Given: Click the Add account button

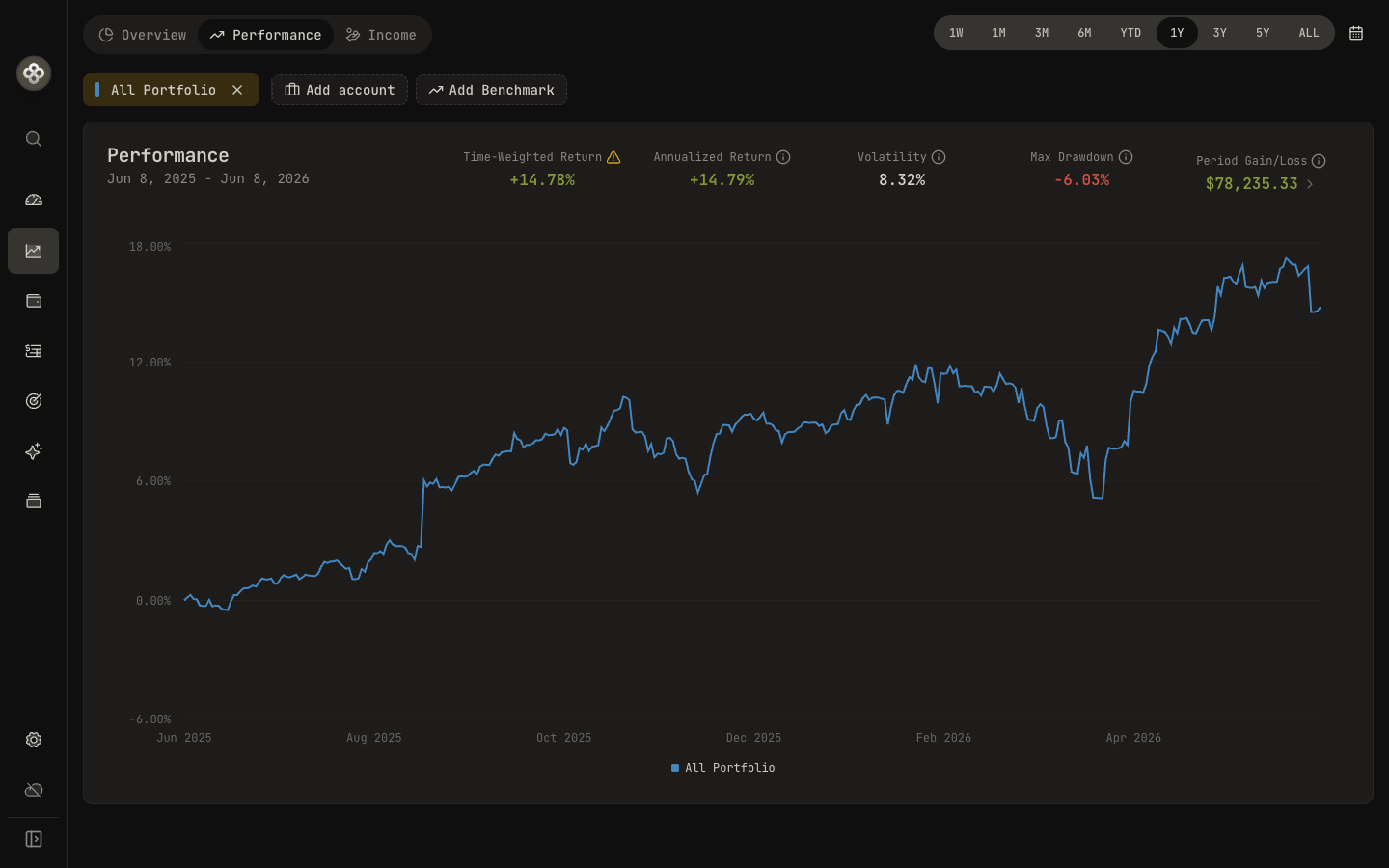Looking at the screenshot, I should [340, 90].
